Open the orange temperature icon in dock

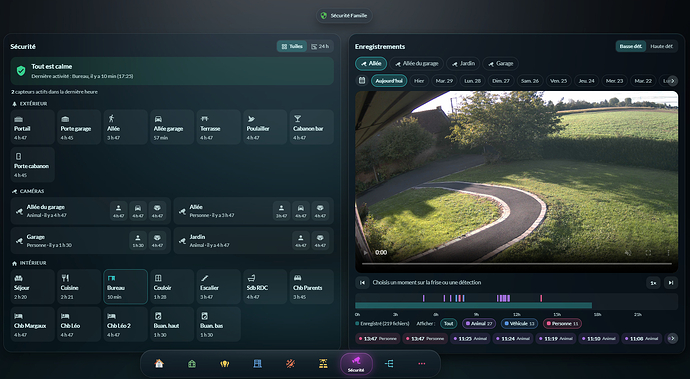290,364
